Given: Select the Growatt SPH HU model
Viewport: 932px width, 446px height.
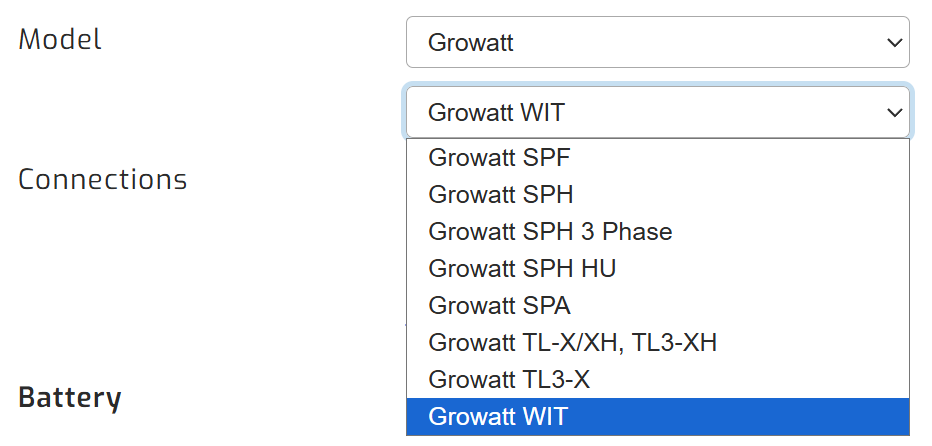Looking at the screenshot, I should coord(522,269).
